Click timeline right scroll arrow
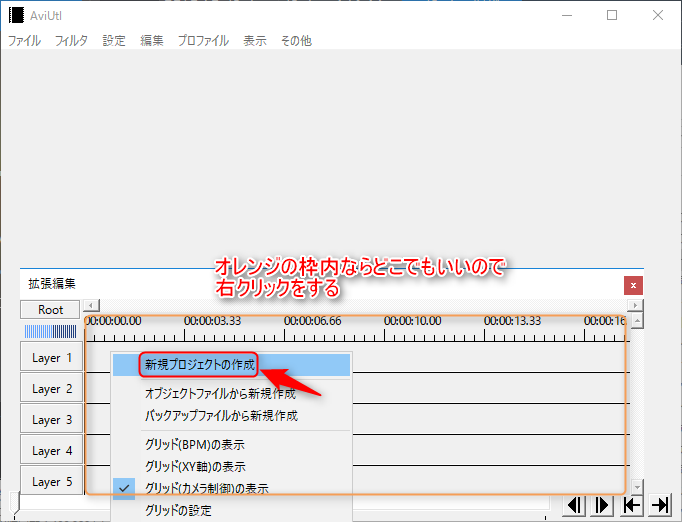 [x=635, y=305]
